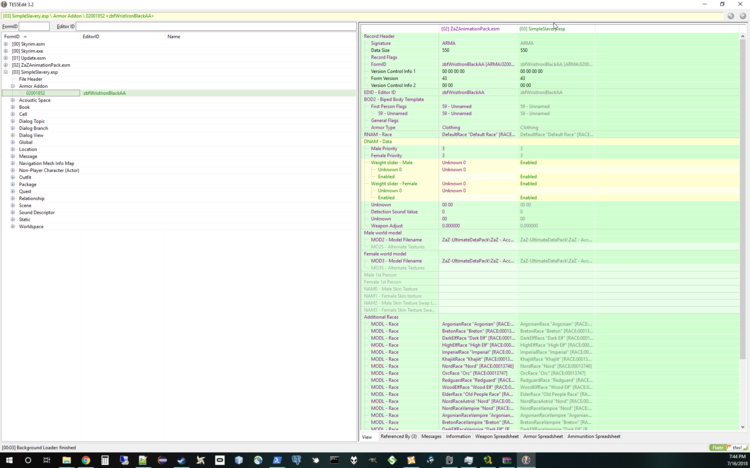Select the Sound Descriptor tree item
750x468 pixels.
click(37, 212)
